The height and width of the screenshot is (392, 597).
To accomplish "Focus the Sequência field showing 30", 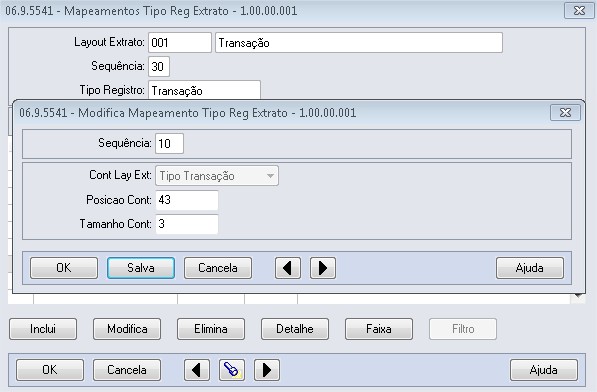I will tap(159, 67).
